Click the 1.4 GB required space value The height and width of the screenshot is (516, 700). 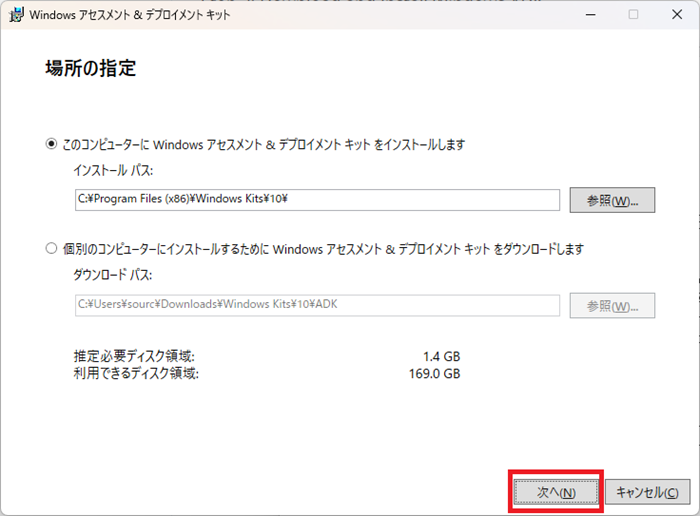(x=441, y=356)
